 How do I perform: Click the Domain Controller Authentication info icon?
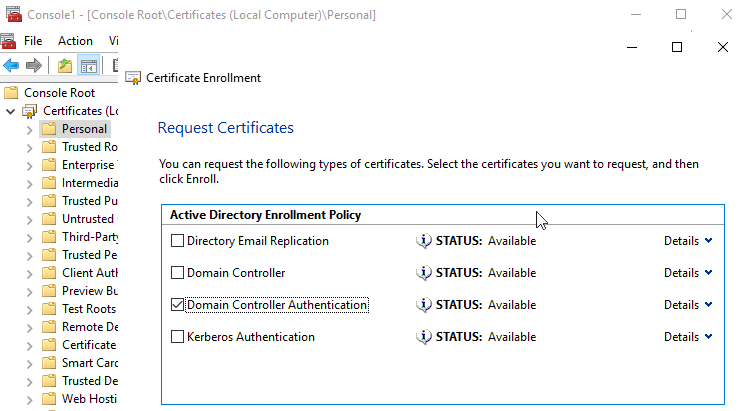[424, 305]
